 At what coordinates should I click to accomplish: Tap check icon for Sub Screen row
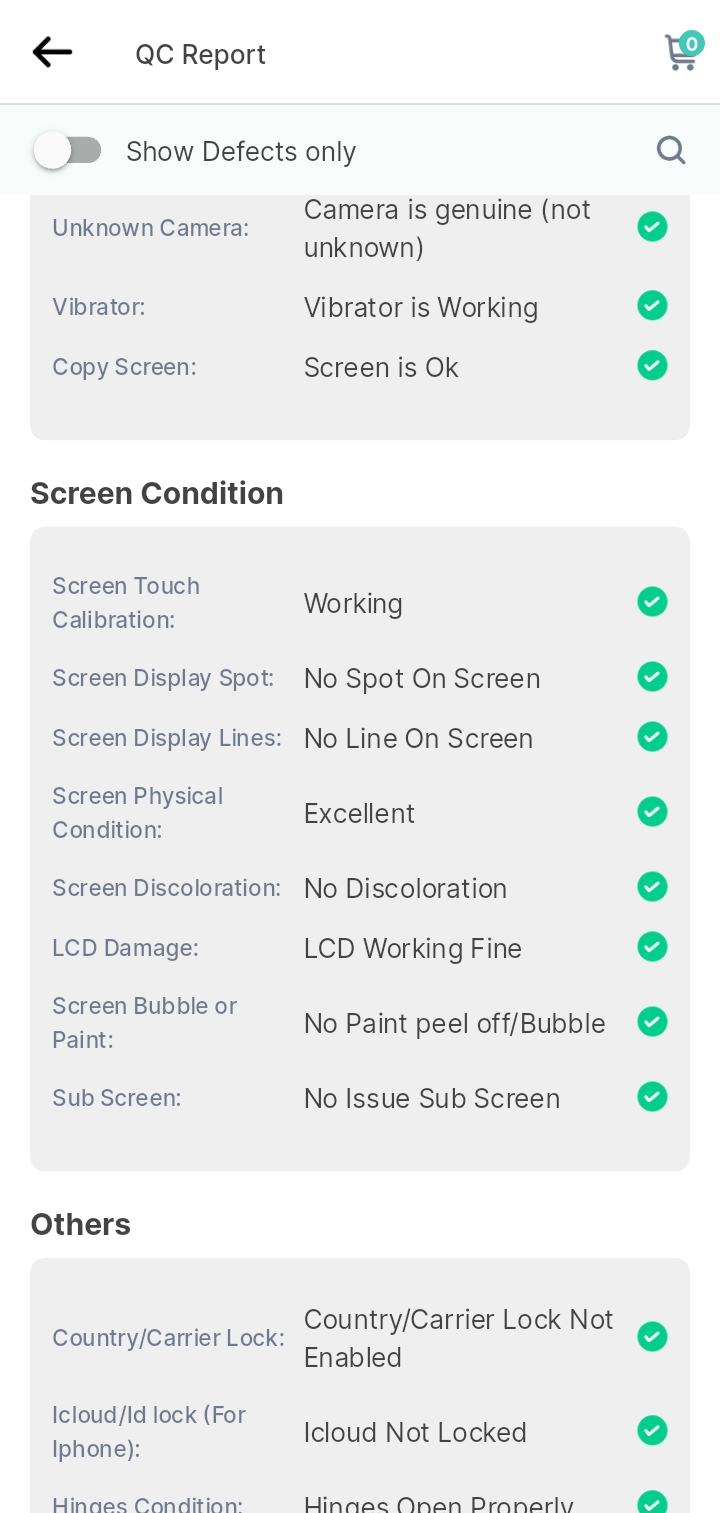652,1097
